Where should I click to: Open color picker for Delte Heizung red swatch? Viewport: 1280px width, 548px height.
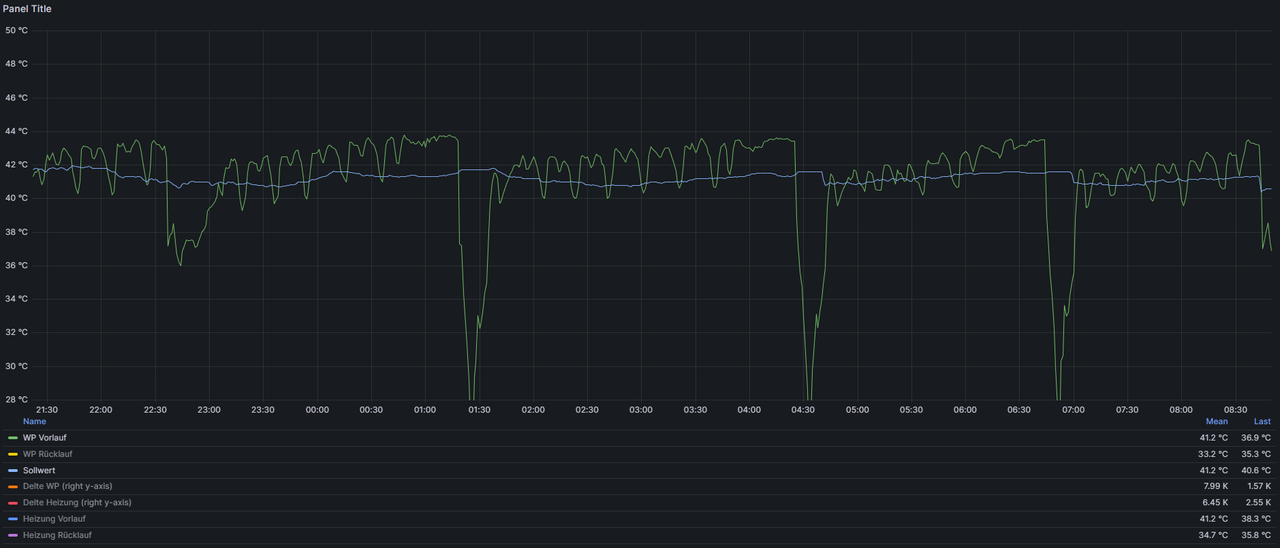13,502
